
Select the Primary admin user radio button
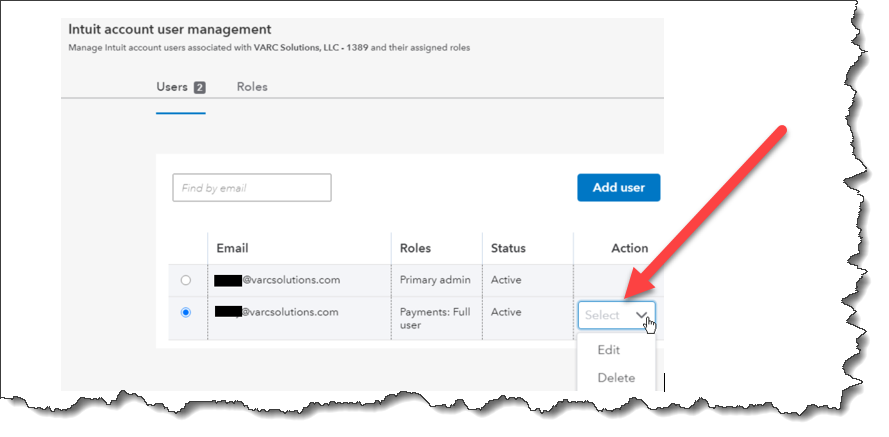(185, 280)
